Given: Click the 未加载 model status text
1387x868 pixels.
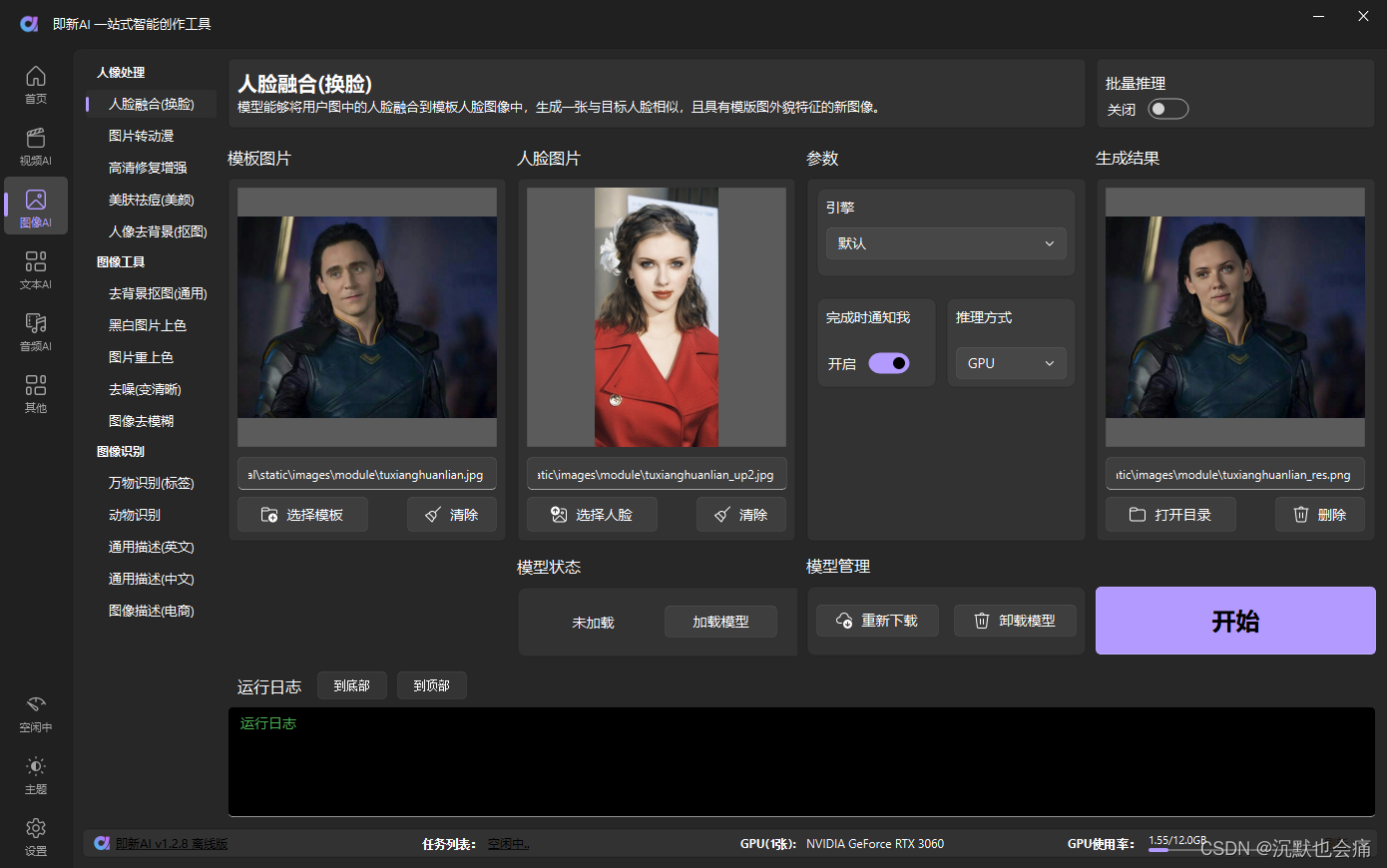Looking at the screenshot, I should (593, 623).
